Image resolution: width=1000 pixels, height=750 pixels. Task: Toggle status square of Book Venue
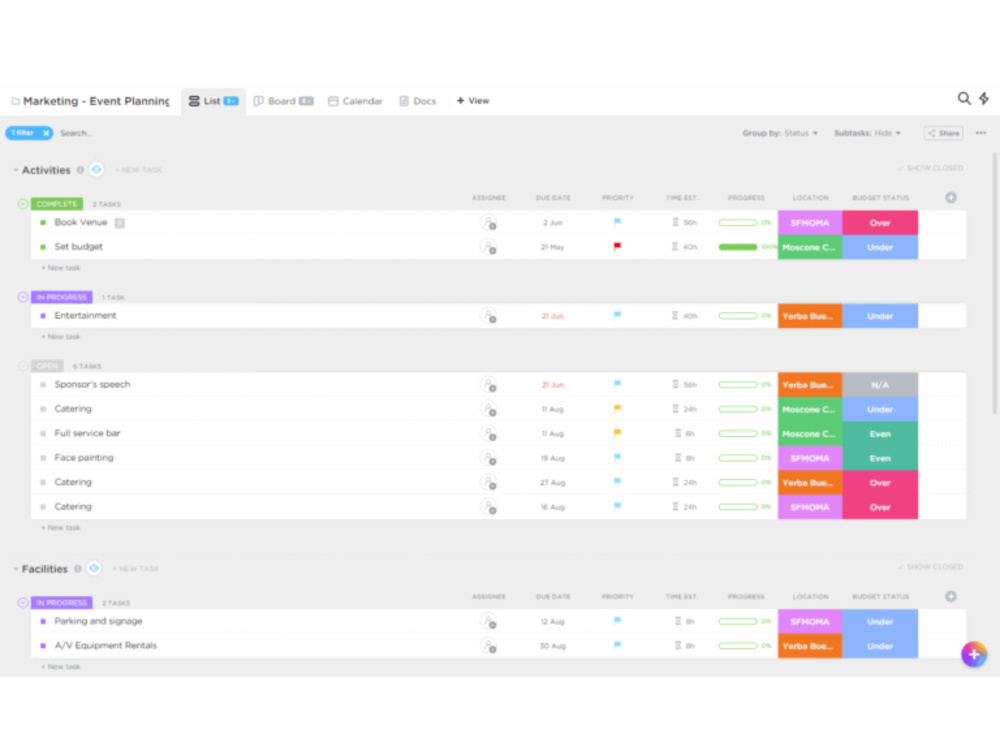pos(43,223)
